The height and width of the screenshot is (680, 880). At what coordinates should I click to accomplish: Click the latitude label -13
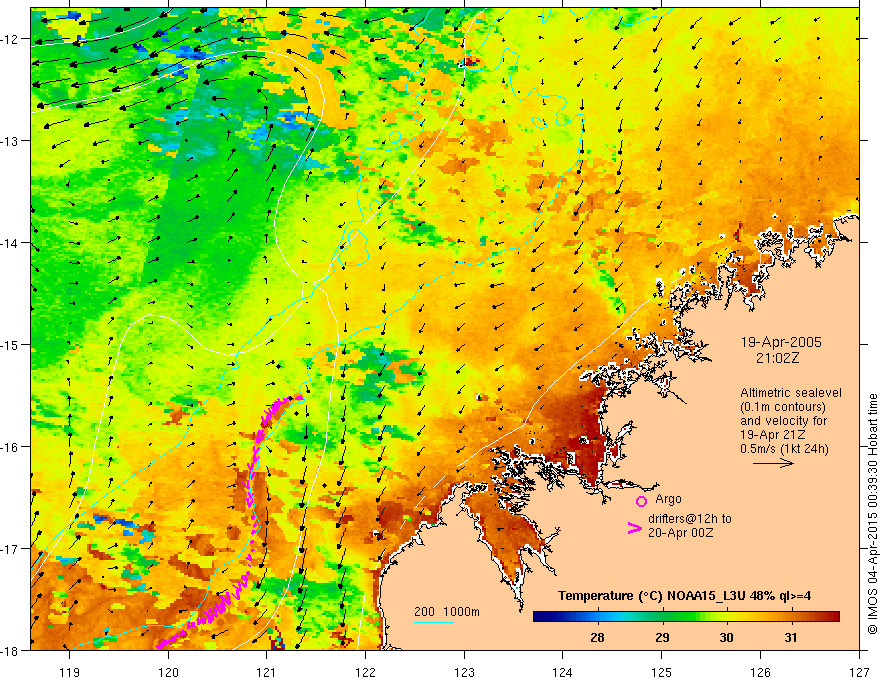click(x=11, y=141)
